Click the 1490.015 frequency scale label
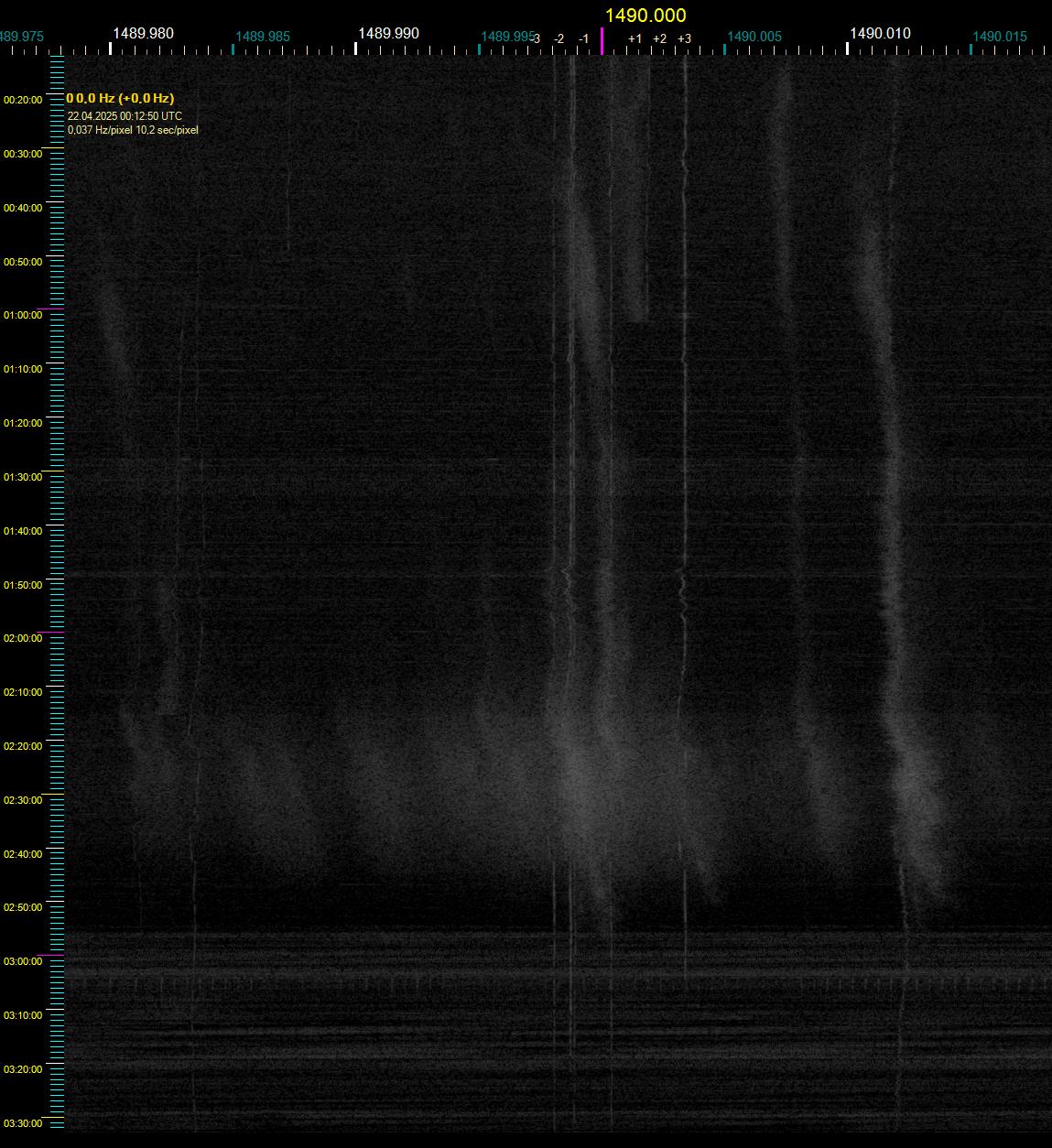Image resolution: width=1052 pixels, height=1148 pixels. [x=1000, y=37]
